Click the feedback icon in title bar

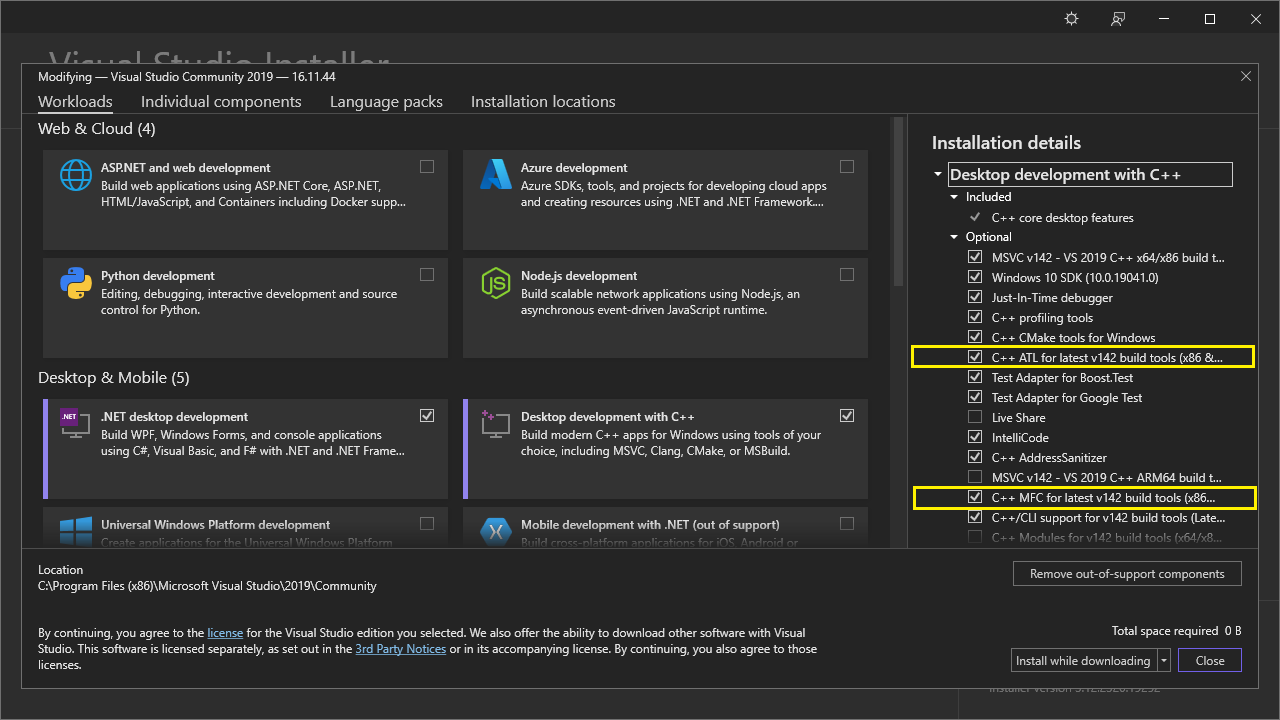click(1118, 19)
